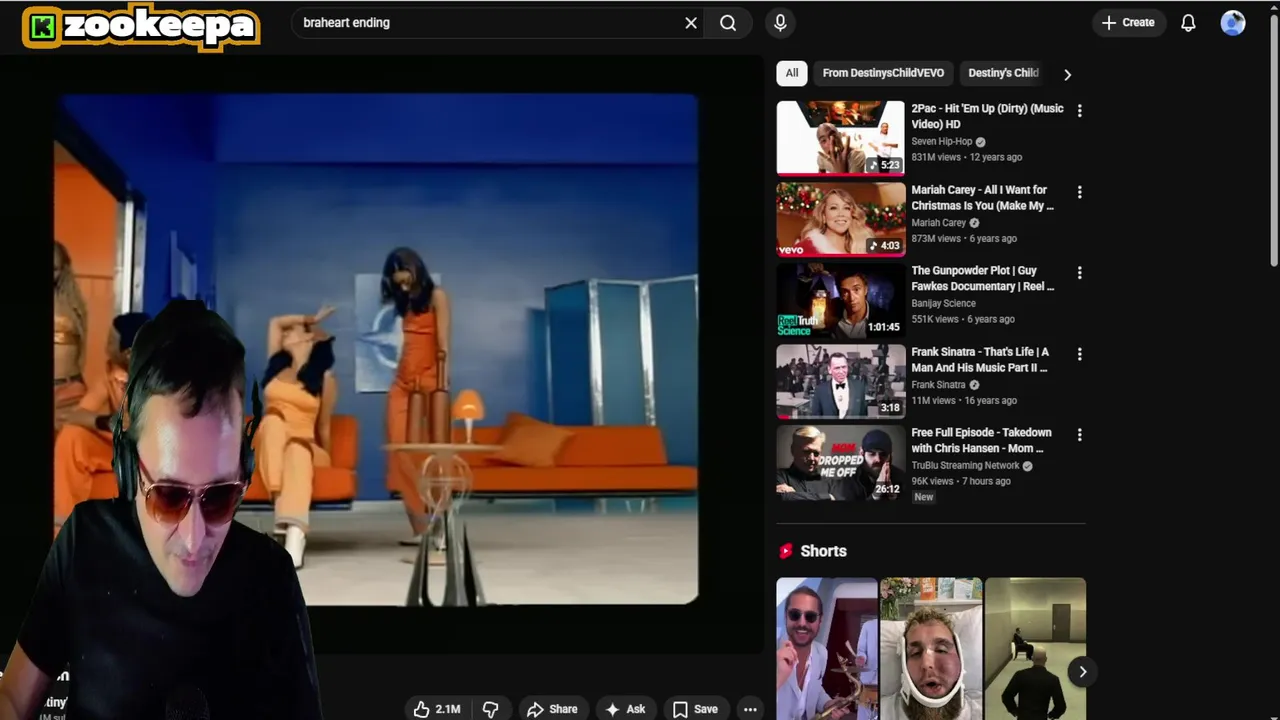The width and height of the screenshot is (1280, 720).
Task: Open the first Short with the man in sunglasses
Action: coord(827,648)
